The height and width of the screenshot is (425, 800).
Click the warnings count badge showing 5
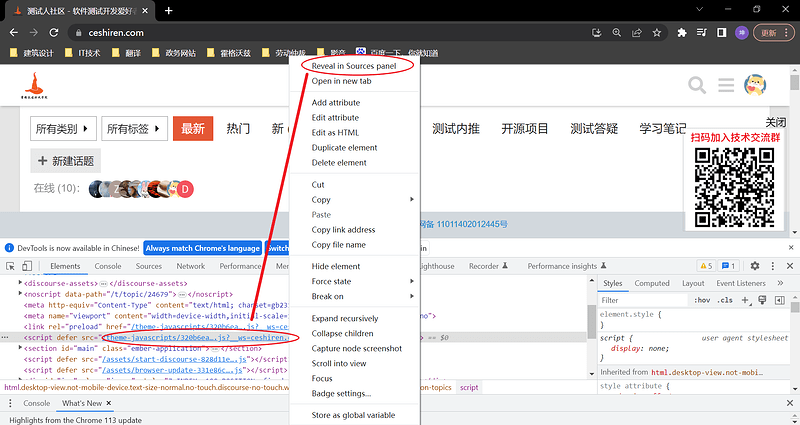[x=706, y=266]
